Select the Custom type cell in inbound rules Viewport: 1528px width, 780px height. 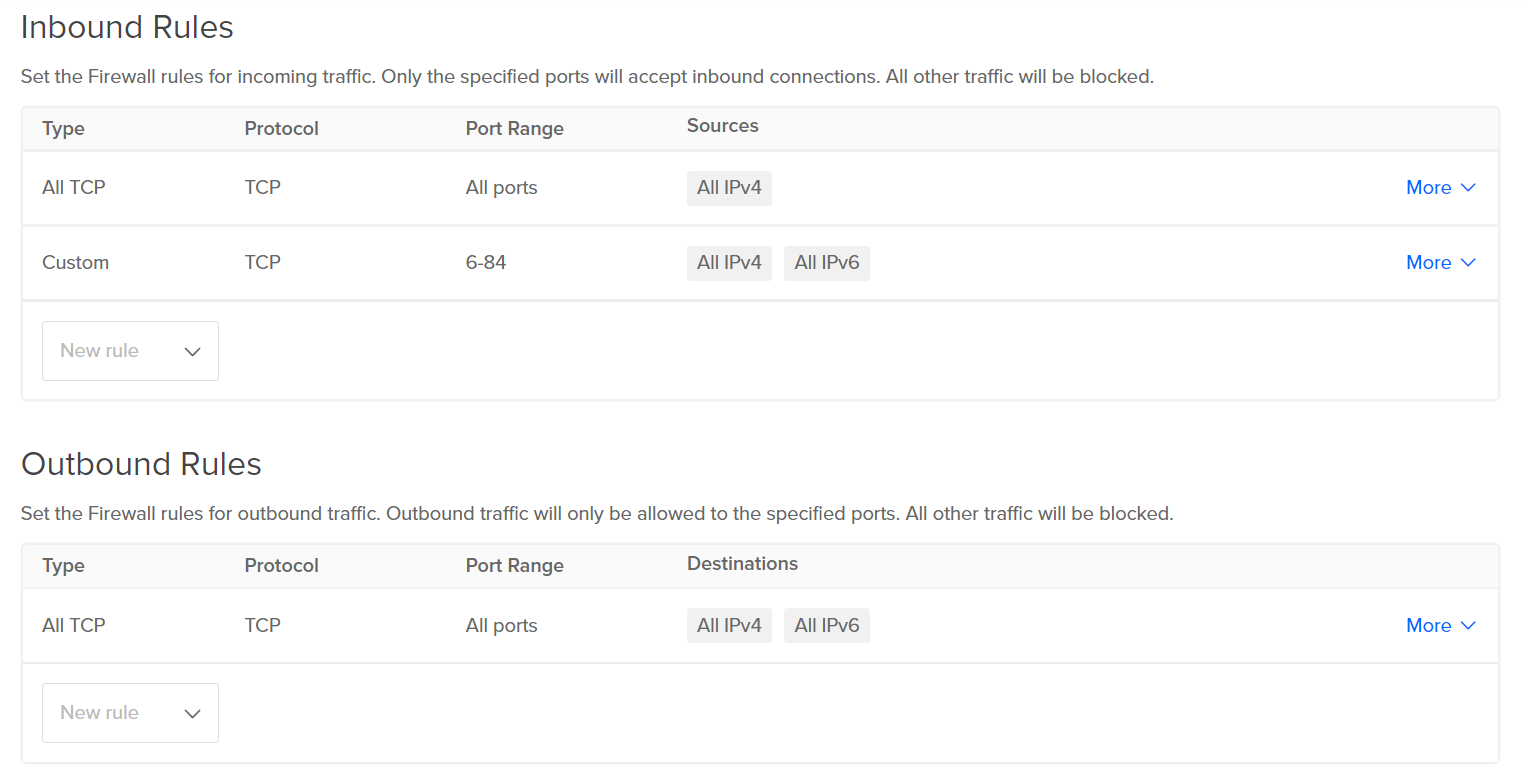tap(75, 263)
